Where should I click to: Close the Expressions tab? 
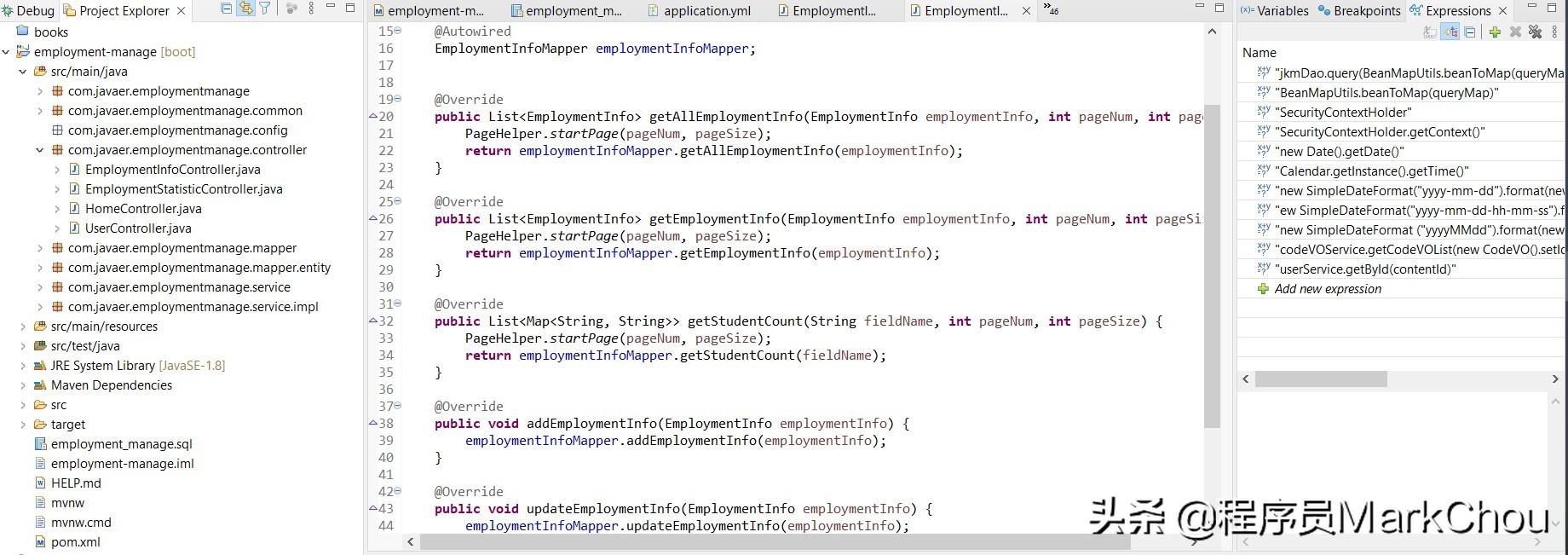coord(1502,11)
